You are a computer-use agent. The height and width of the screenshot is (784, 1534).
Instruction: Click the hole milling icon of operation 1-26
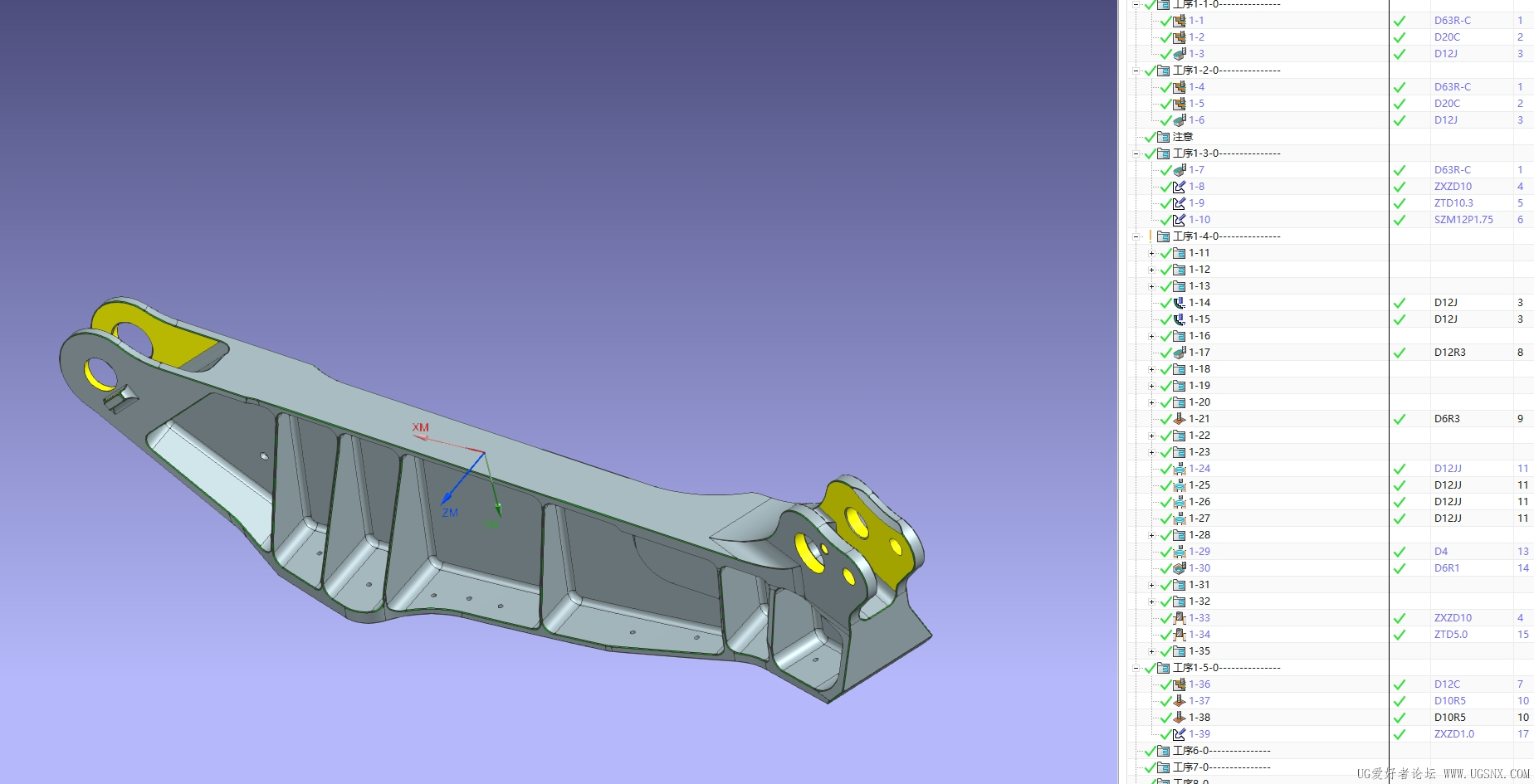1179,502
